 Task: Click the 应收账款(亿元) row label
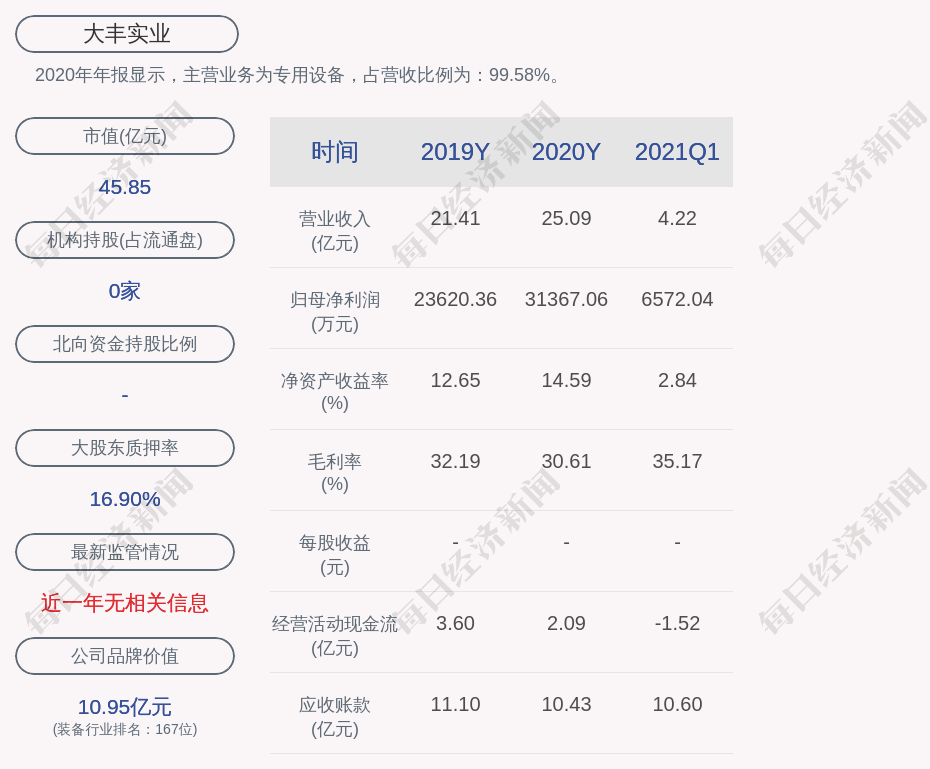(x=335, y=717)
